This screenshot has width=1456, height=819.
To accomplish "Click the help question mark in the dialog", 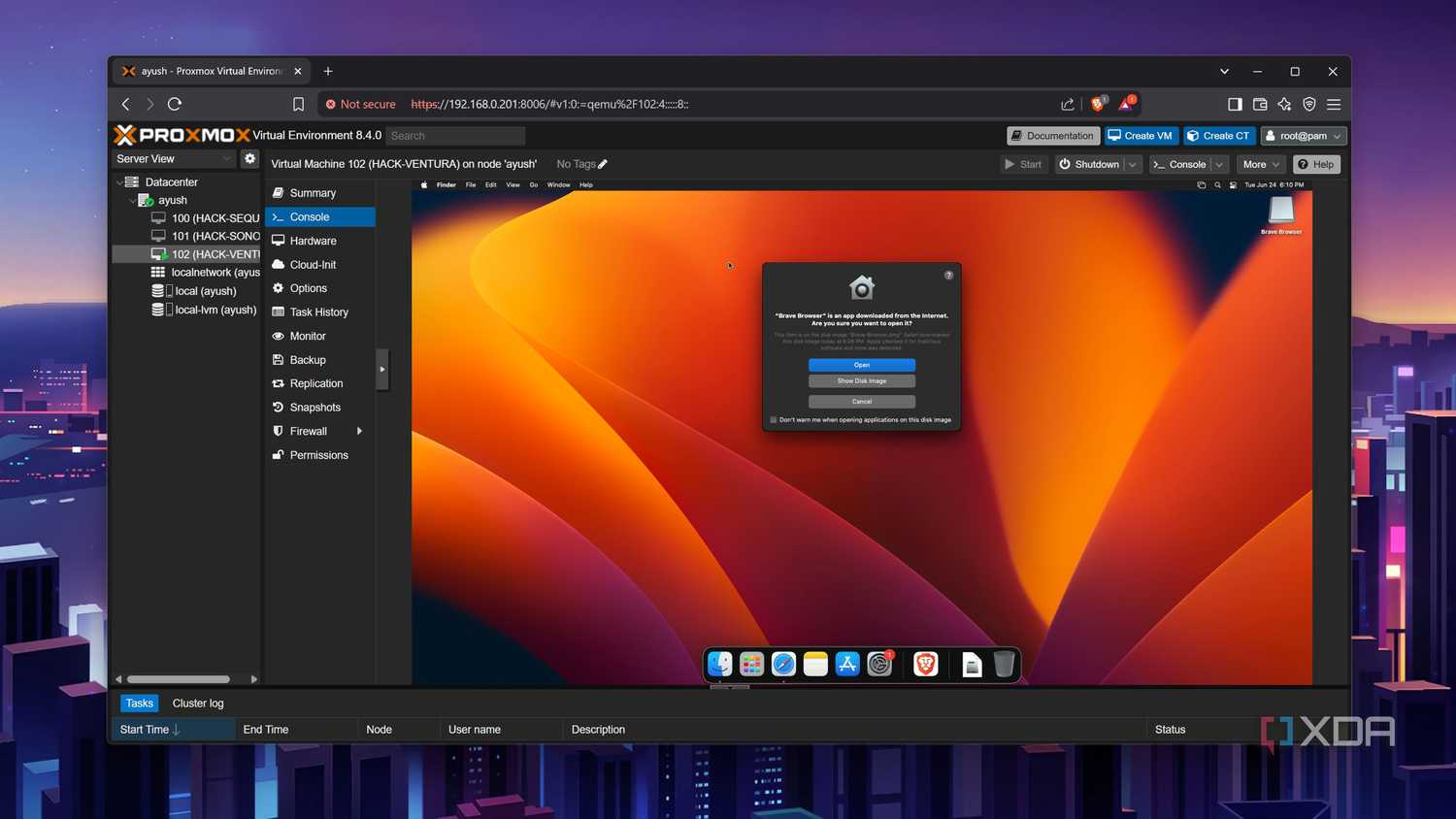I will 948,276.
